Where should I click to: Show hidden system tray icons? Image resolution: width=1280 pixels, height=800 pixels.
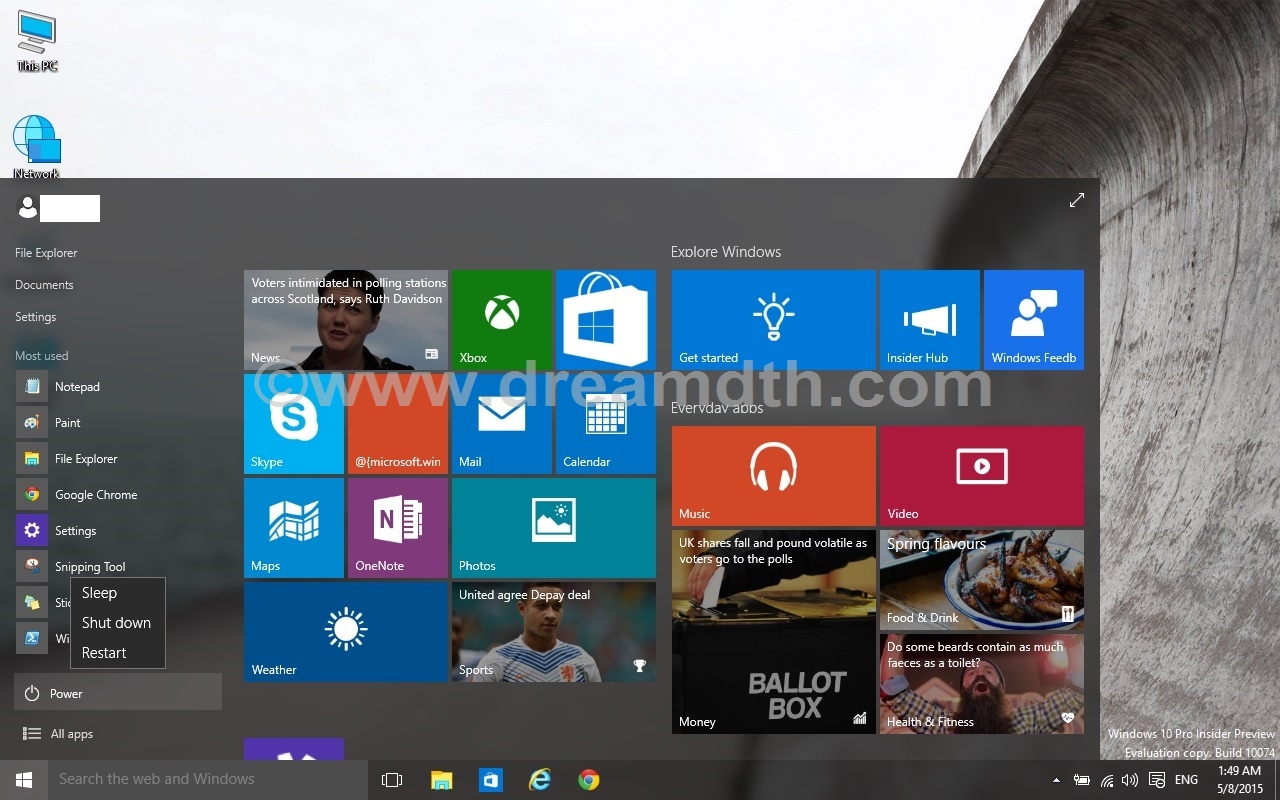(1056, 780)
